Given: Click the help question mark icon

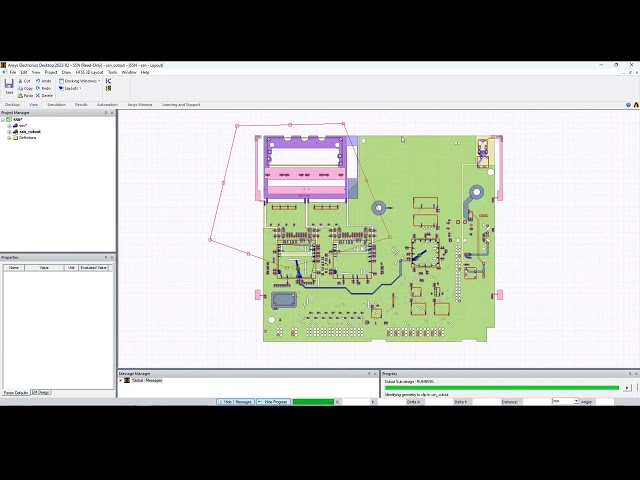Looking at the screenshot, I should pos(629,105).
